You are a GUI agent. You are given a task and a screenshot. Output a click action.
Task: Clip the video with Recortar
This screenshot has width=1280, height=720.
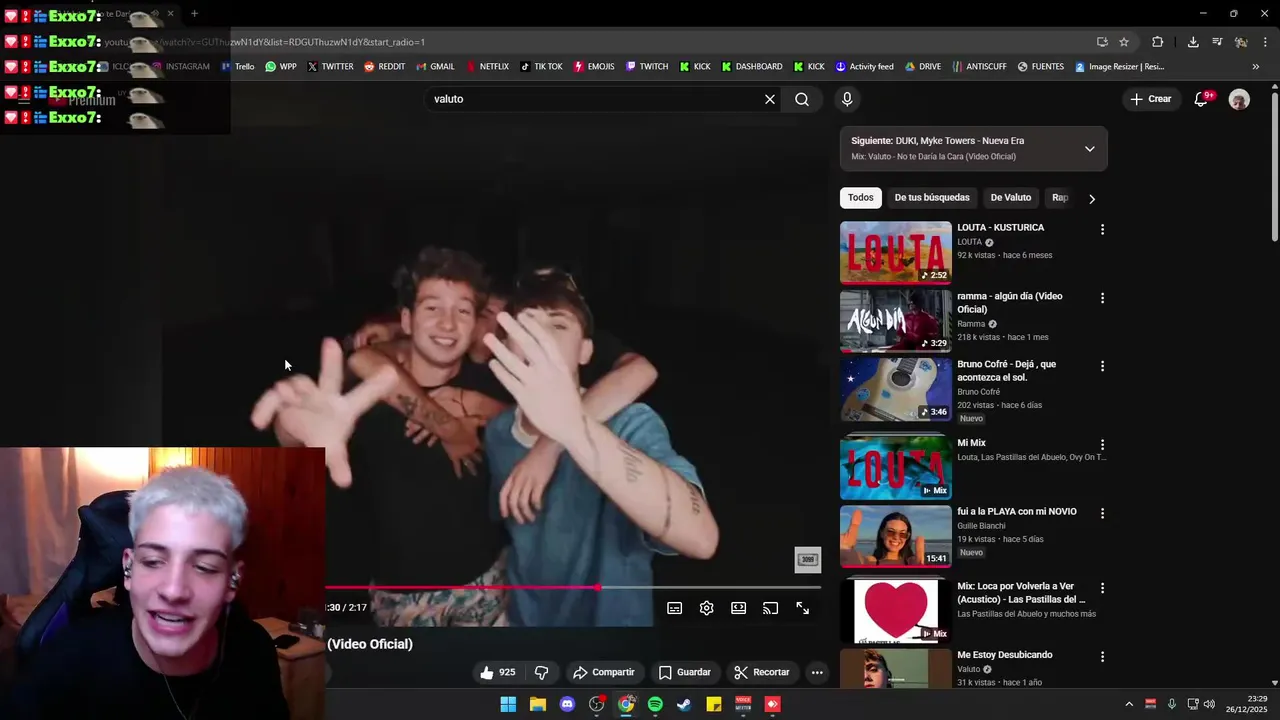(x=762, y=672)
